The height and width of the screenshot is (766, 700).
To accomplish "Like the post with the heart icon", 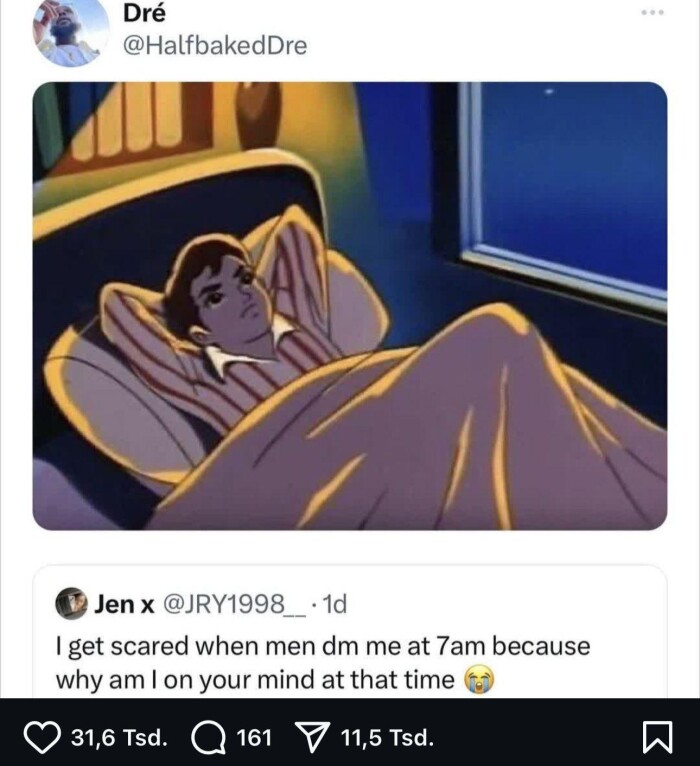I will coord(42,738).
